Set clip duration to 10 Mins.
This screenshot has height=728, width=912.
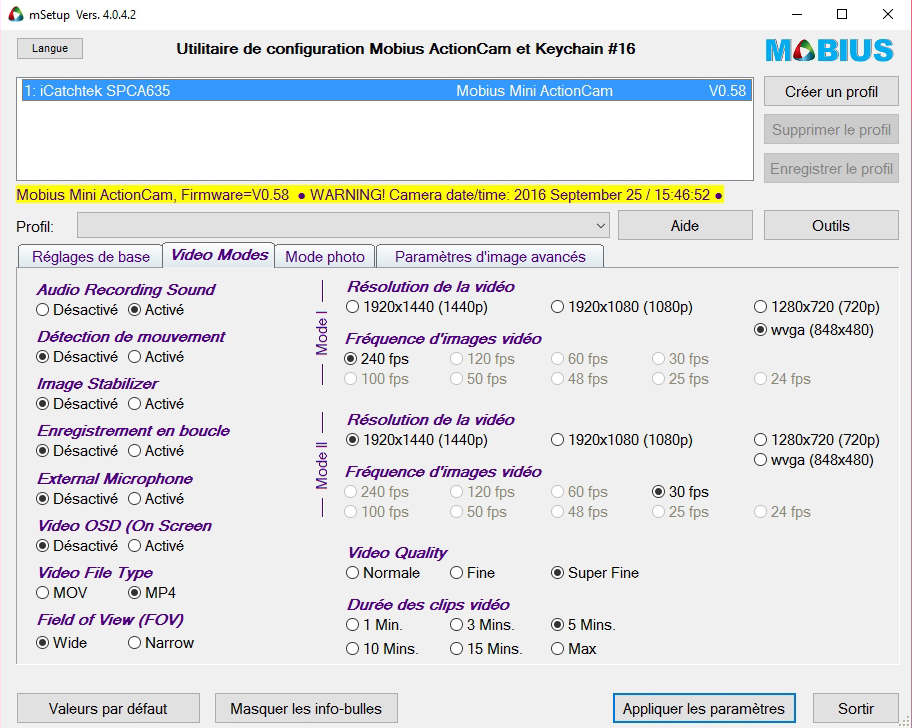[382, 648]
